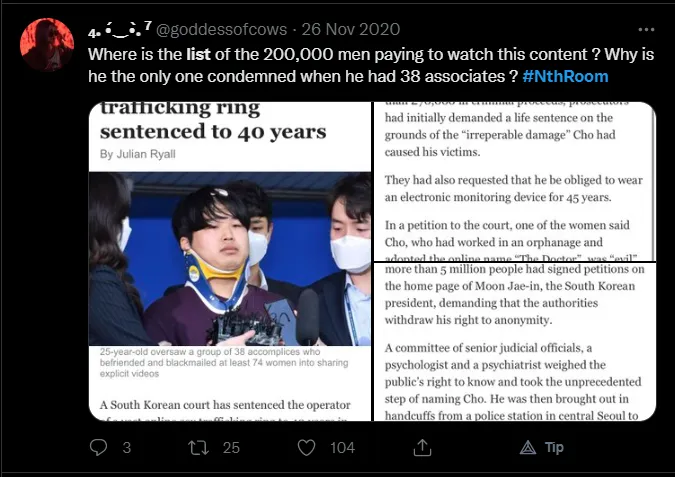Click the reply count 3
This screenshot has width=675, height=477.
127,448
